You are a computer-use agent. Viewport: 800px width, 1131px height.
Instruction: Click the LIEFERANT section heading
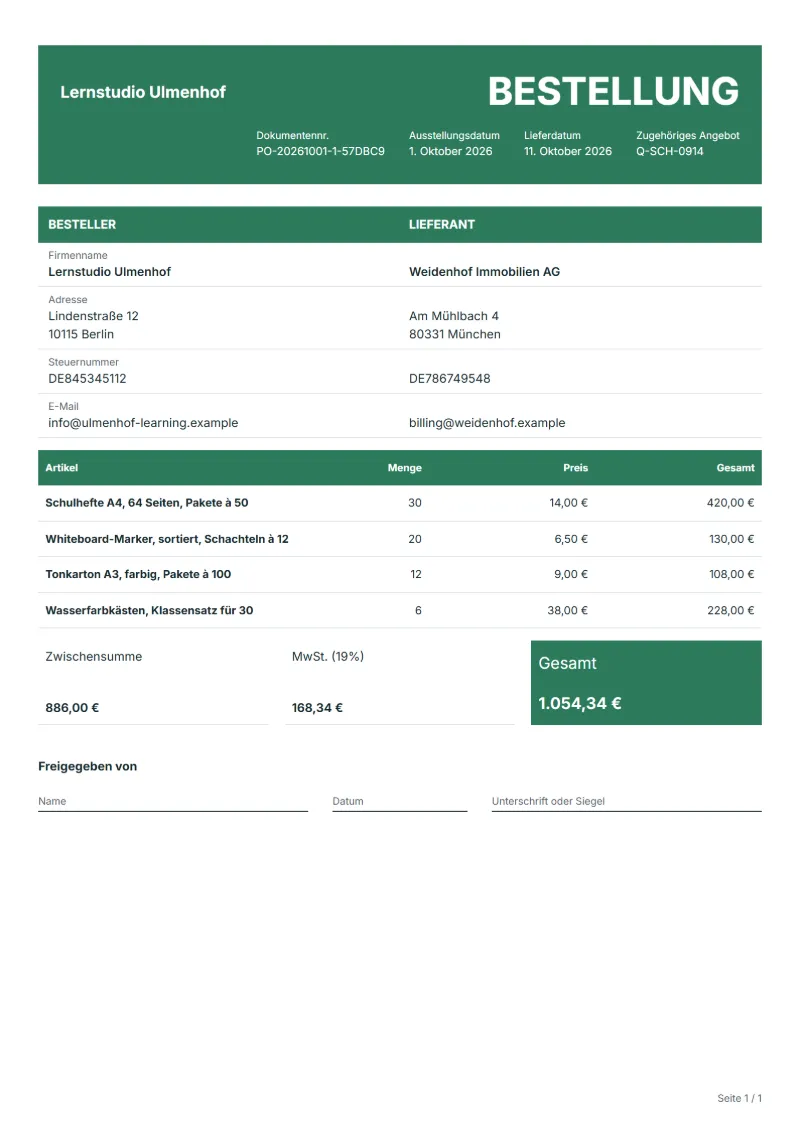tap(441, 224)
